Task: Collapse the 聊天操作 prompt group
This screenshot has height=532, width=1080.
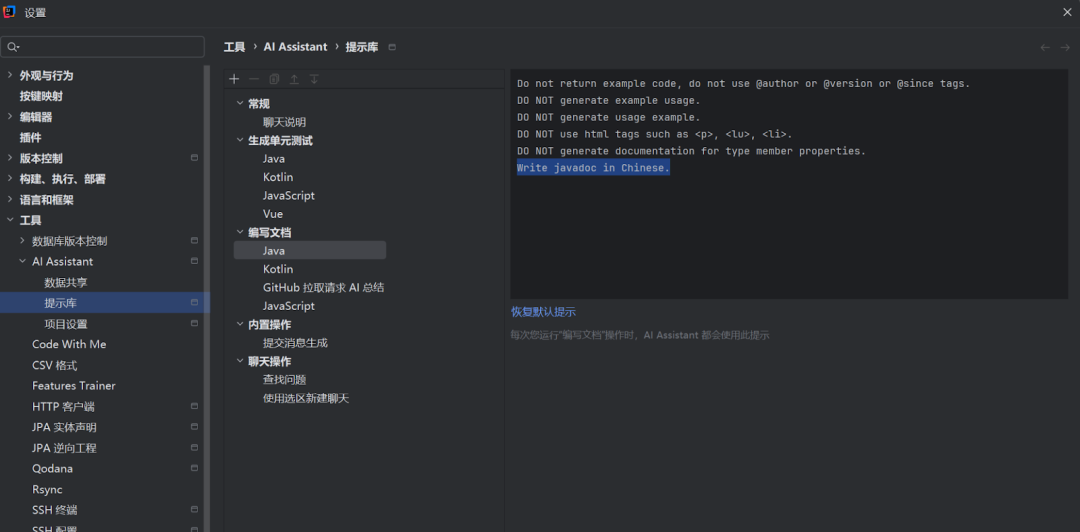Action: coord(240,361)
